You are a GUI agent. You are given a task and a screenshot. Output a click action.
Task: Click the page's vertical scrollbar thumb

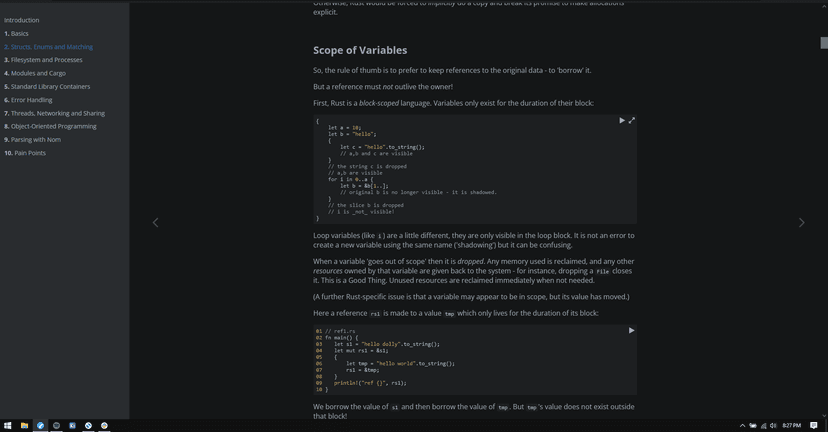tap(824, 43)
